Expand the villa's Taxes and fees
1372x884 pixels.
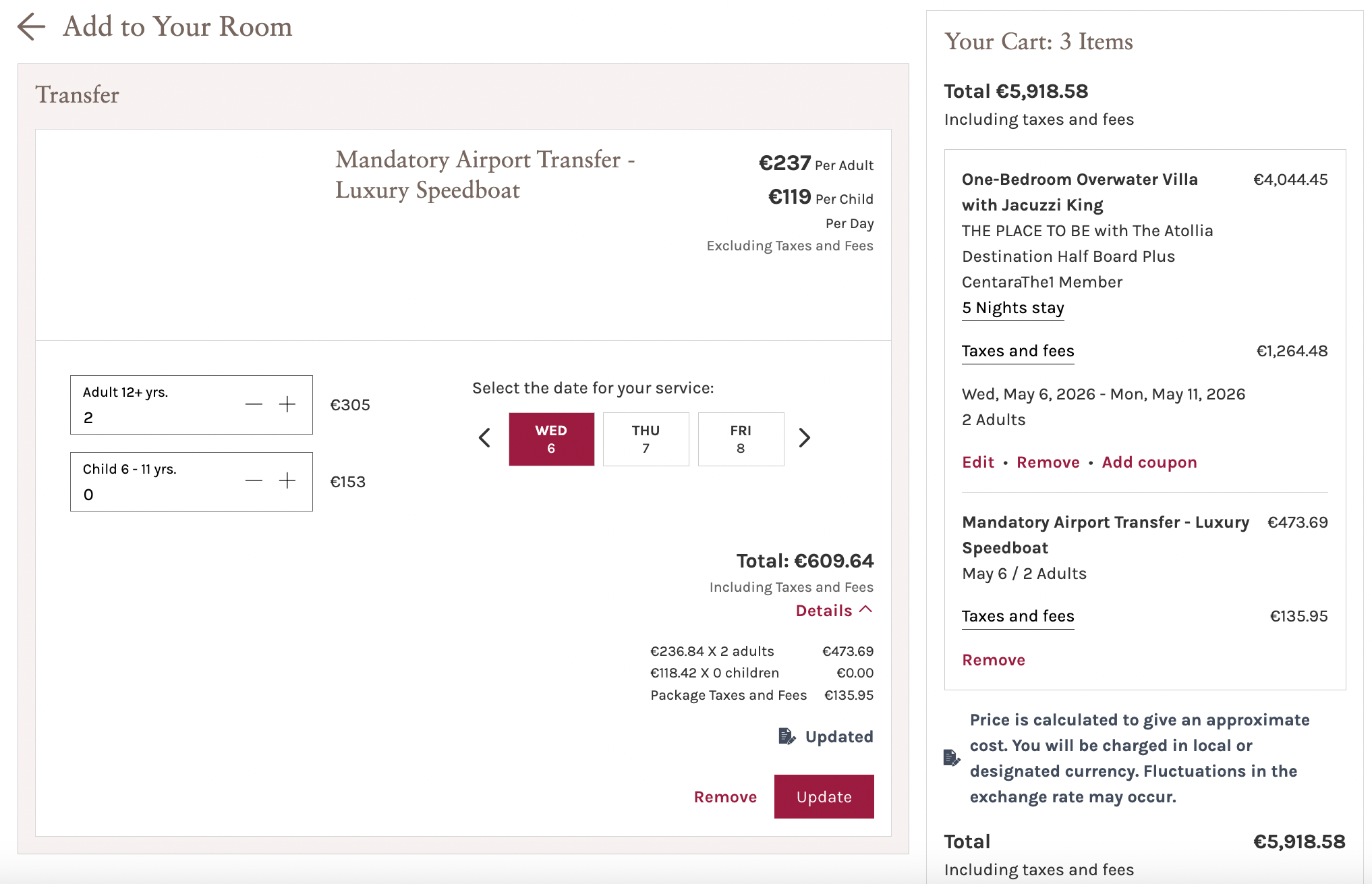(x=1017, y=352)
